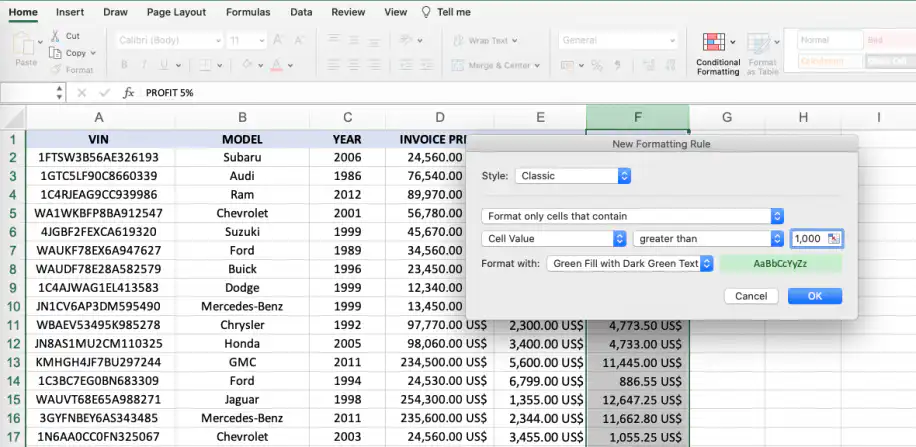Switch to the Review tab
This screenshot has height=447, width=916.
pos(348,12)
